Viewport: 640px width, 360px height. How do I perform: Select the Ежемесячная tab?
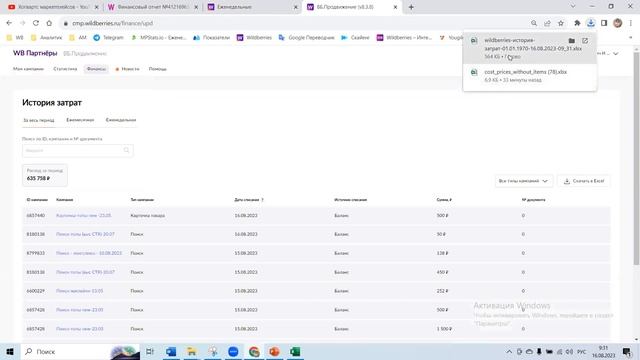[x=80, y=120]
